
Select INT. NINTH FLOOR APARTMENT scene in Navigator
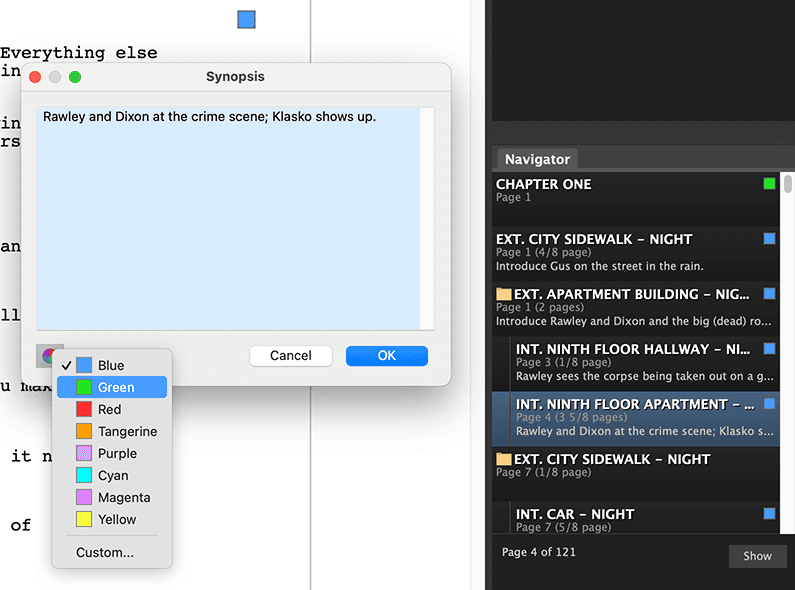635,418
